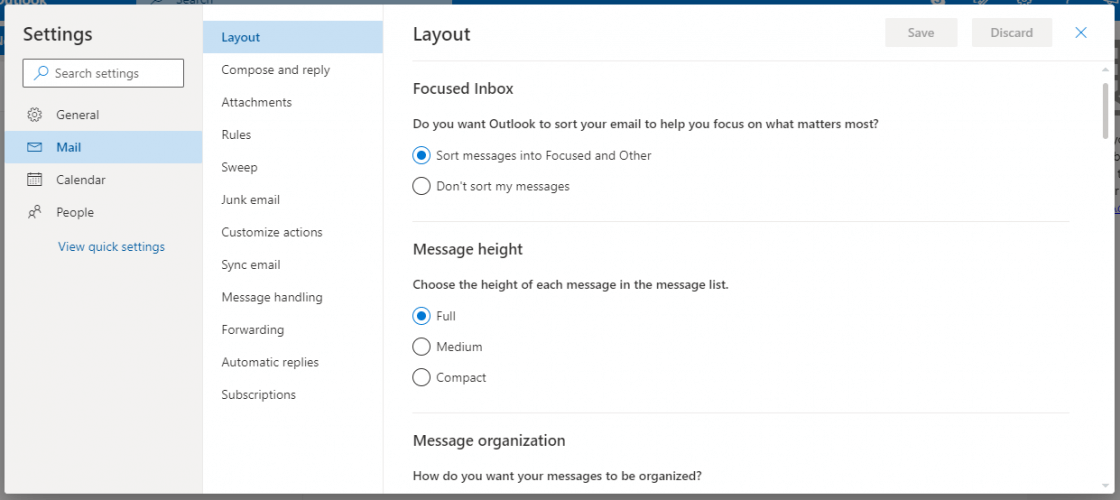Screen dimensions: 1120x500
Task: Click the Settings title text
Action: coord(58,34)
